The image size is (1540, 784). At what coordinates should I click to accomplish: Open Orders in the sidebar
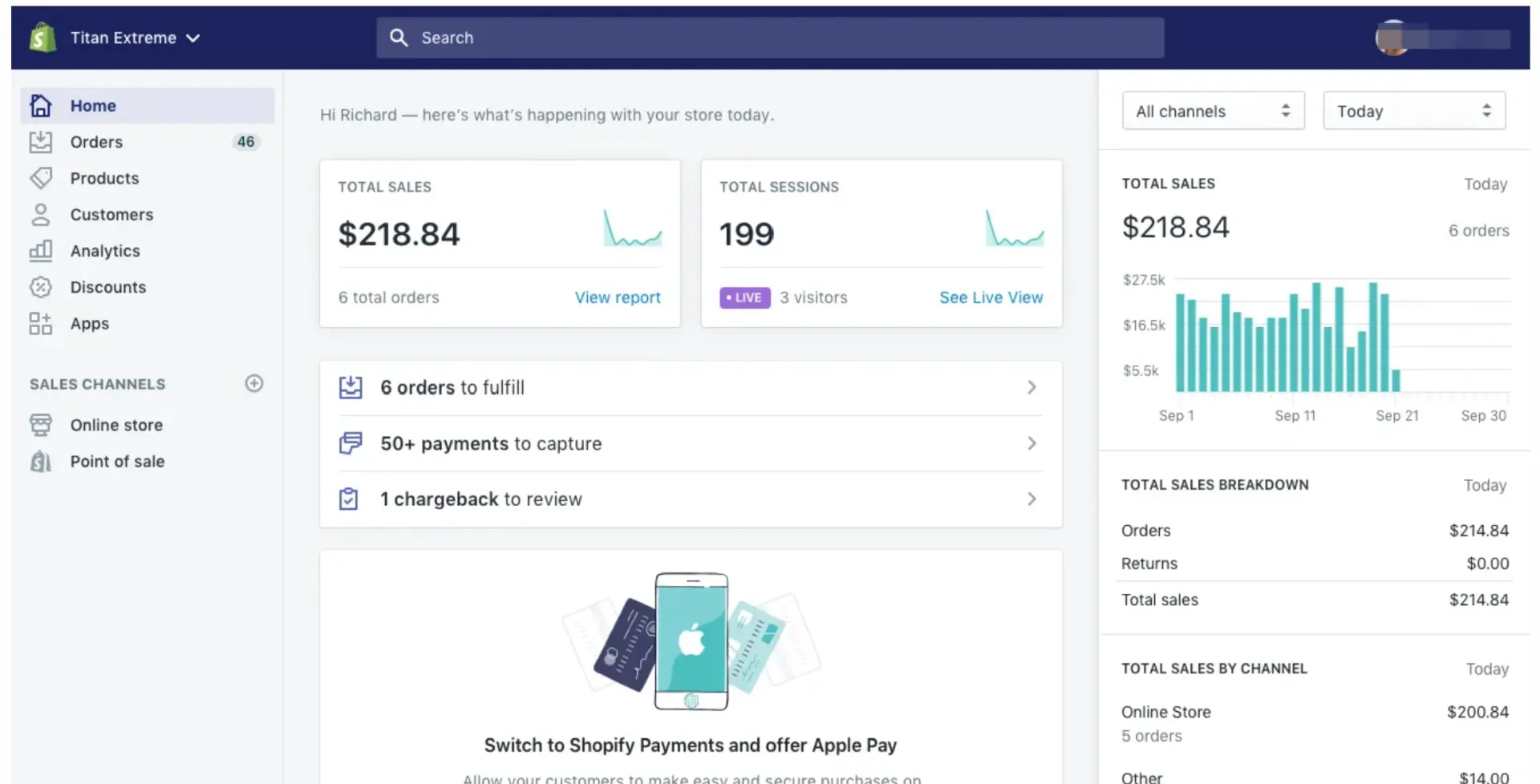pyautogui.click(x=96, y=142)
